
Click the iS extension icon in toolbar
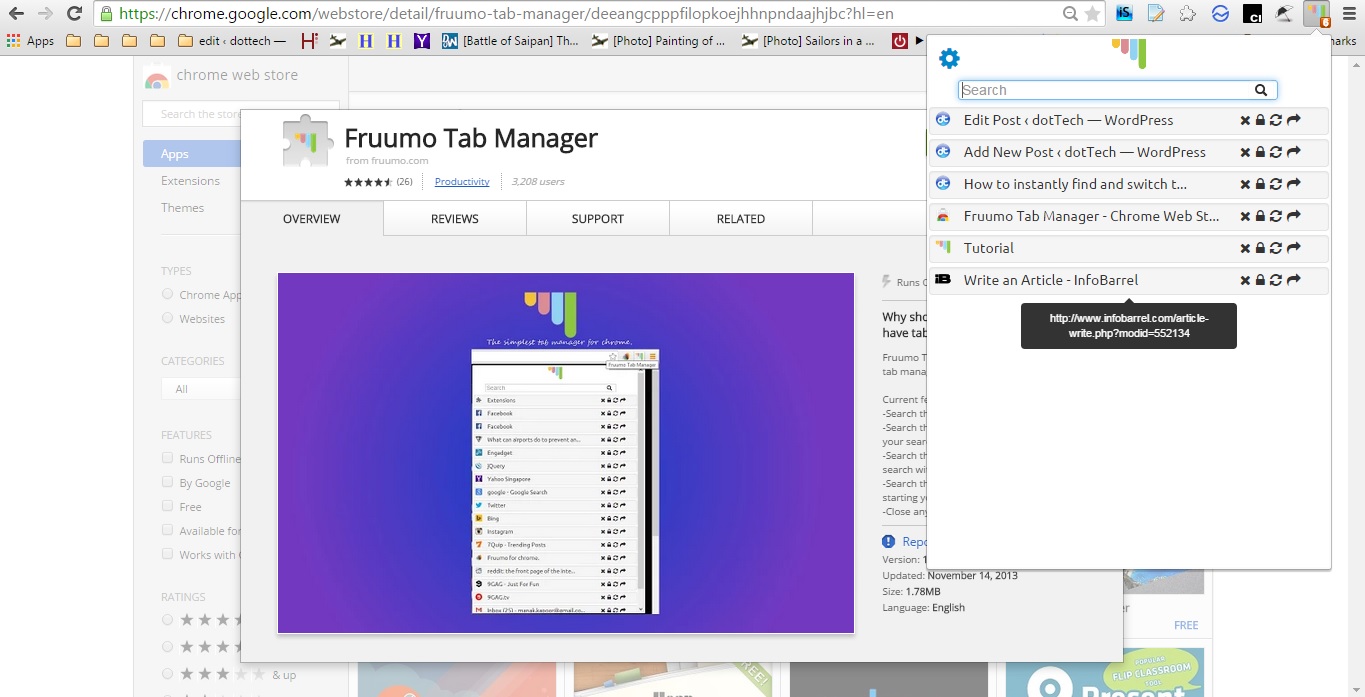point(1124,14)
